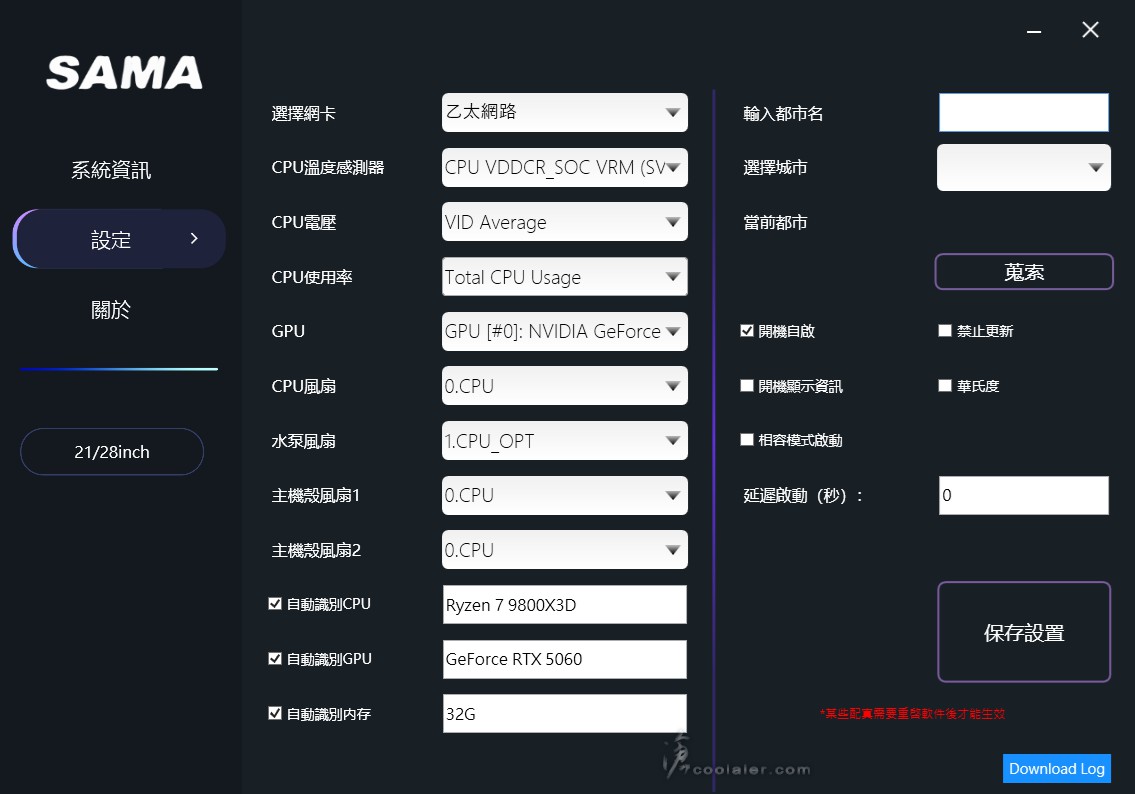This screenshot has height=794, width=1135.
Task: Expand the CPU使用率 dropdown
Action: pos(565,276)
